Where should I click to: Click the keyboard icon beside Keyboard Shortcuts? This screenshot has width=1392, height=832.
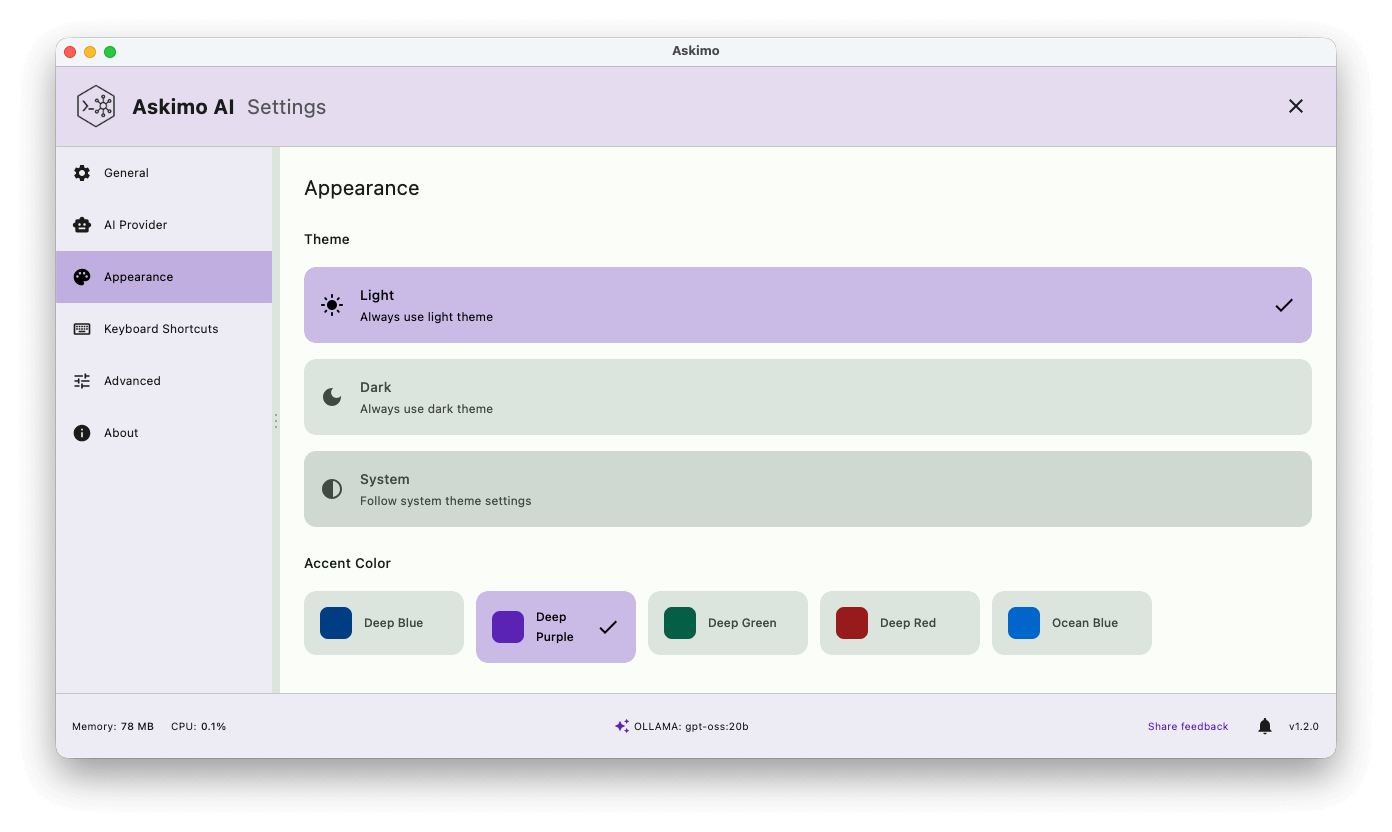[81, 328]
